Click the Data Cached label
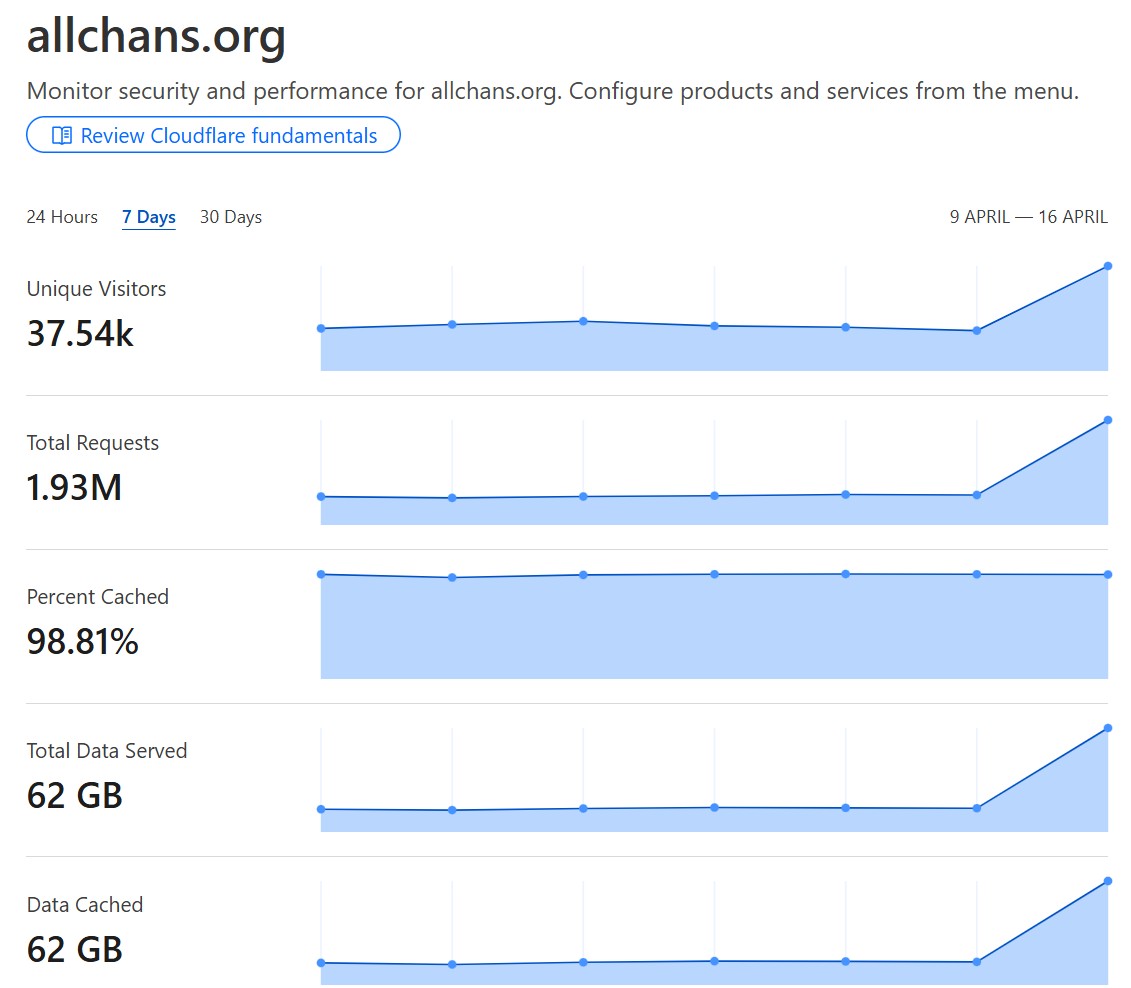The height and width of the screenshot is (988, 1131). [x=85, y=905]
